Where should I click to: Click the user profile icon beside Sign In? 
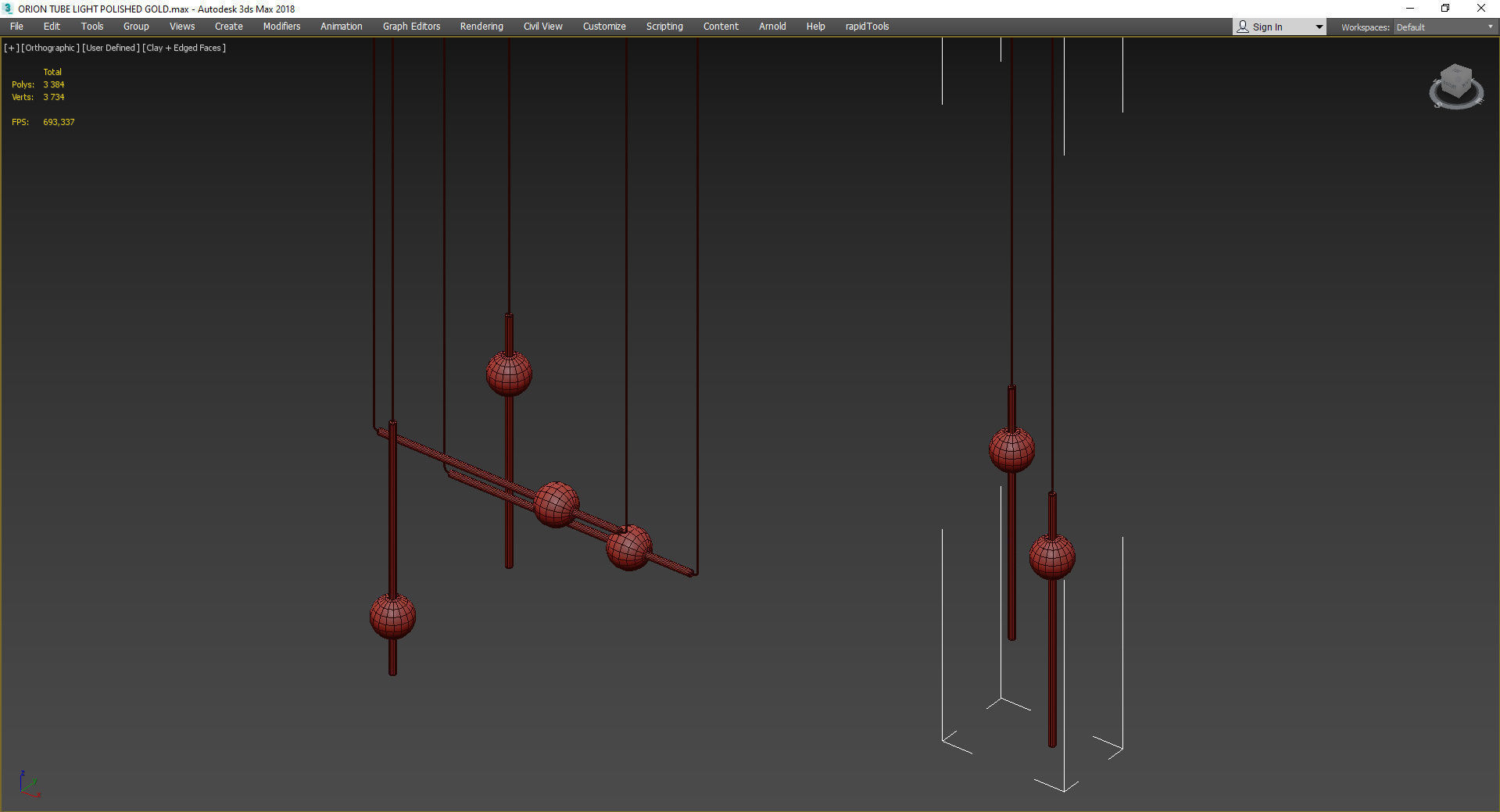(1243, 27)
